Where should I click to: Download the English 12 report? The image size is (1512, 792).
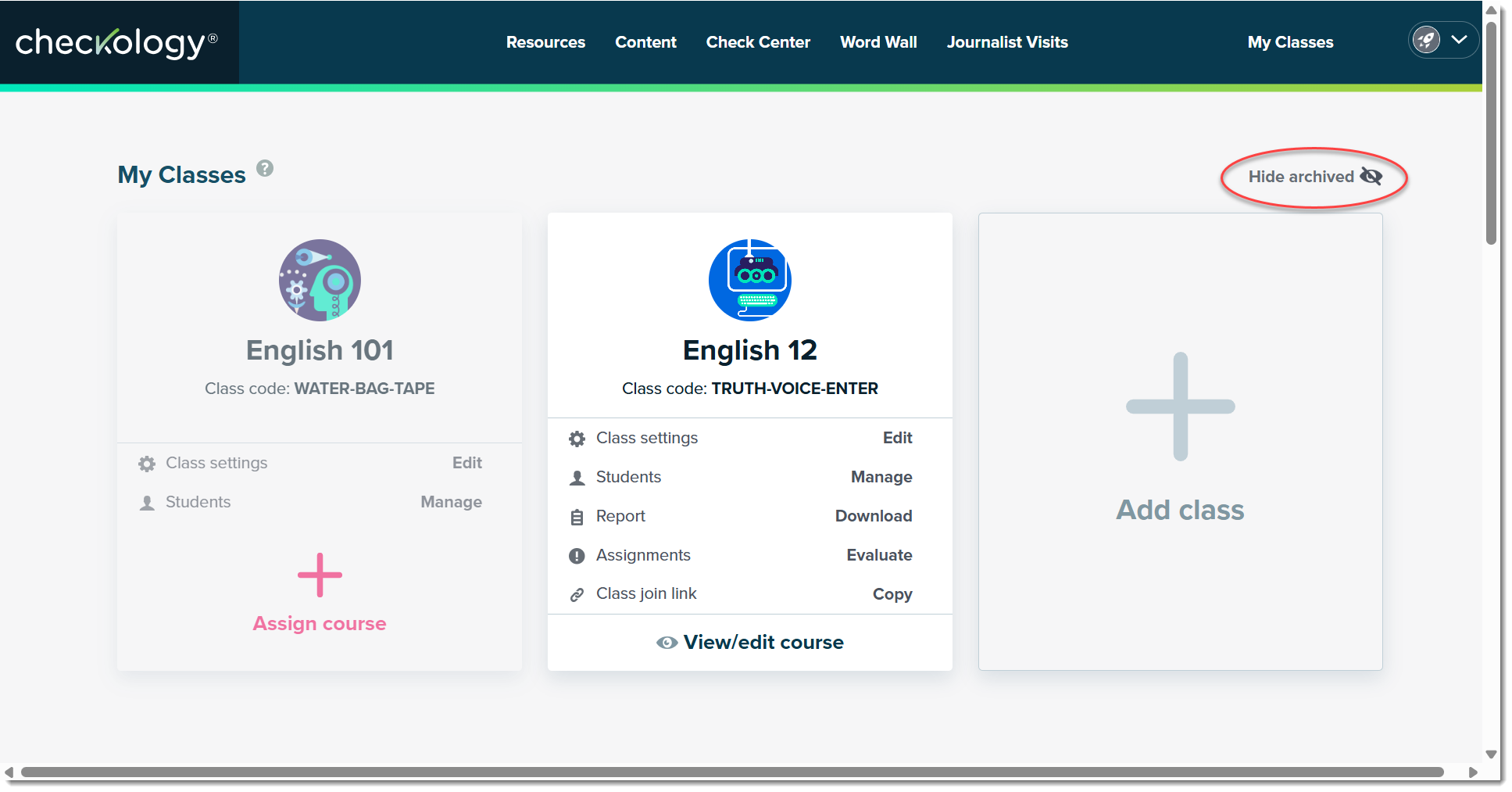(874, 516)
